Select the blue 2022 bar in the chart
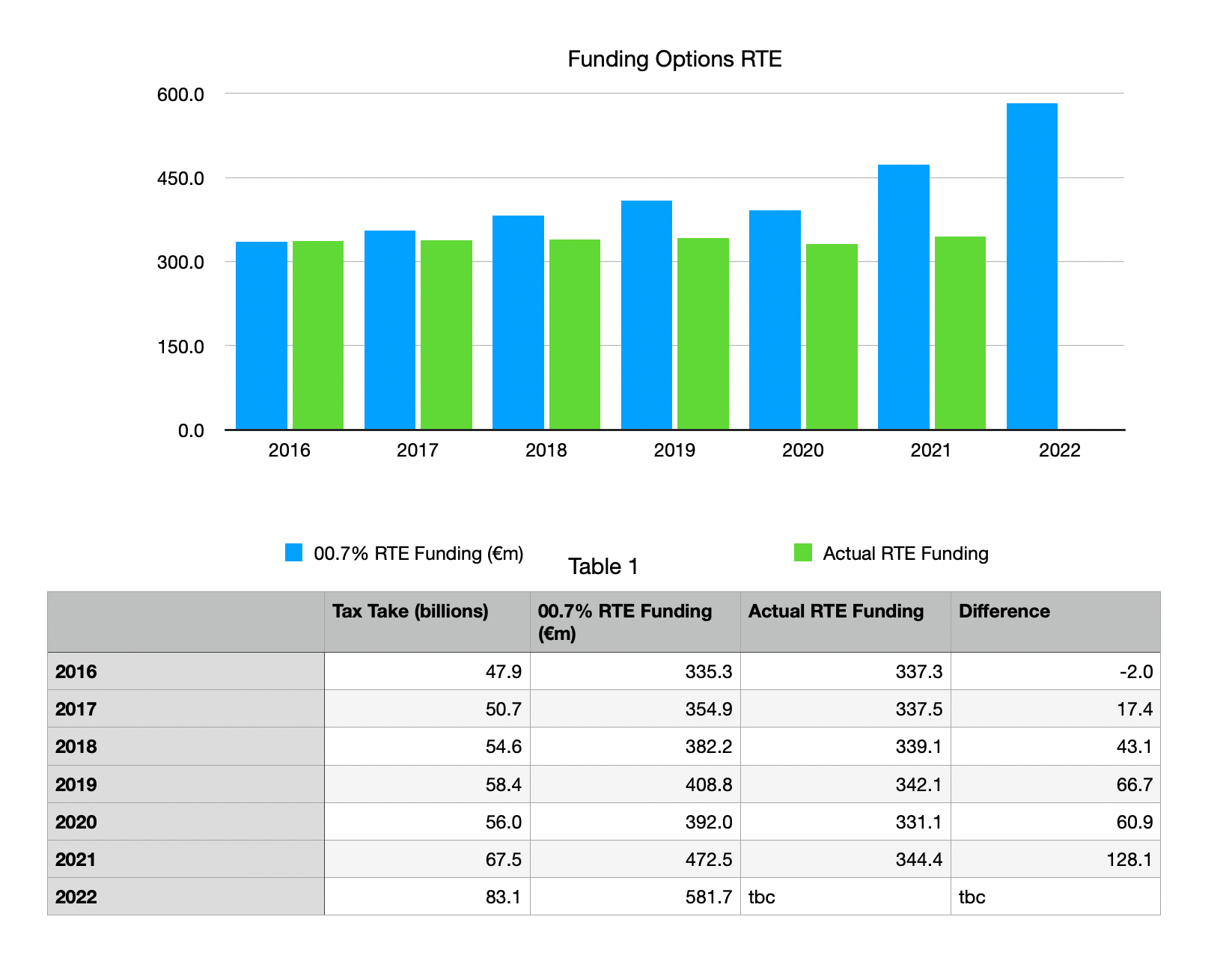The width and height of the screenshot is (1232, 976). (1032, 266)
